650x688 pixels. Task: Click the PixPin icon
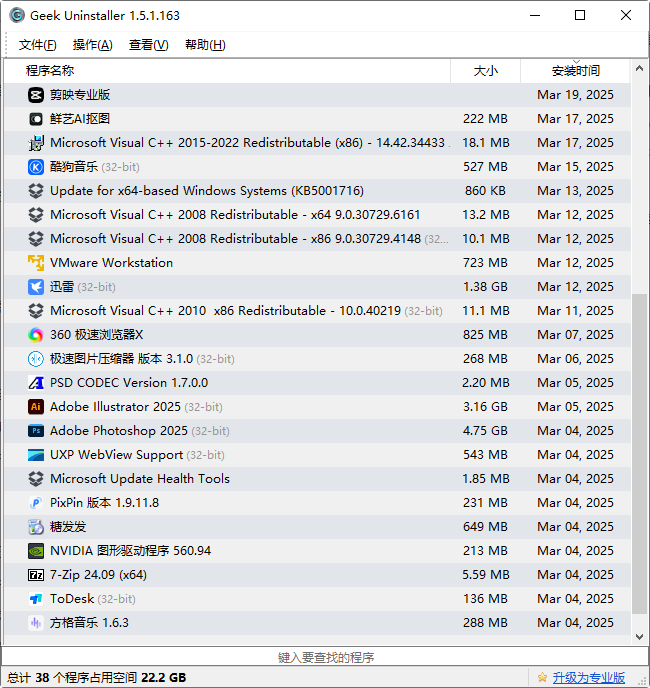[36, 503]
